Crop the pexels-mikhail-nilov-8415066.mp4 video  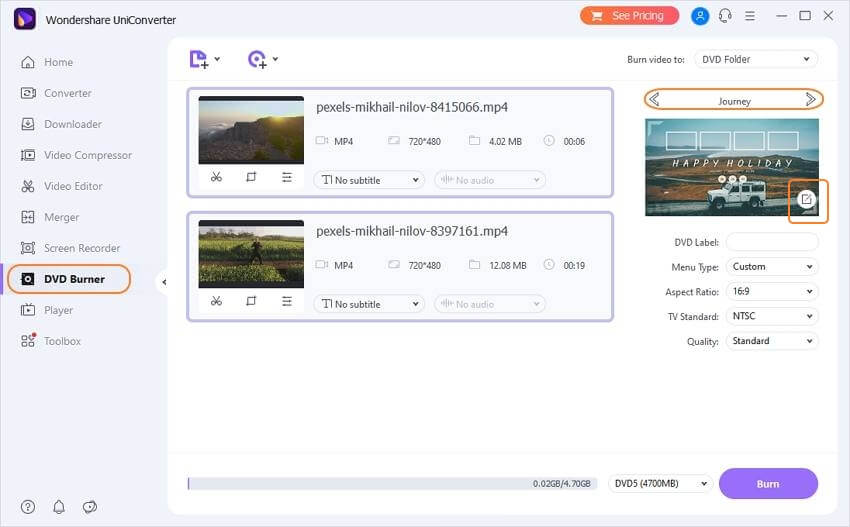(x=251, y=177)
